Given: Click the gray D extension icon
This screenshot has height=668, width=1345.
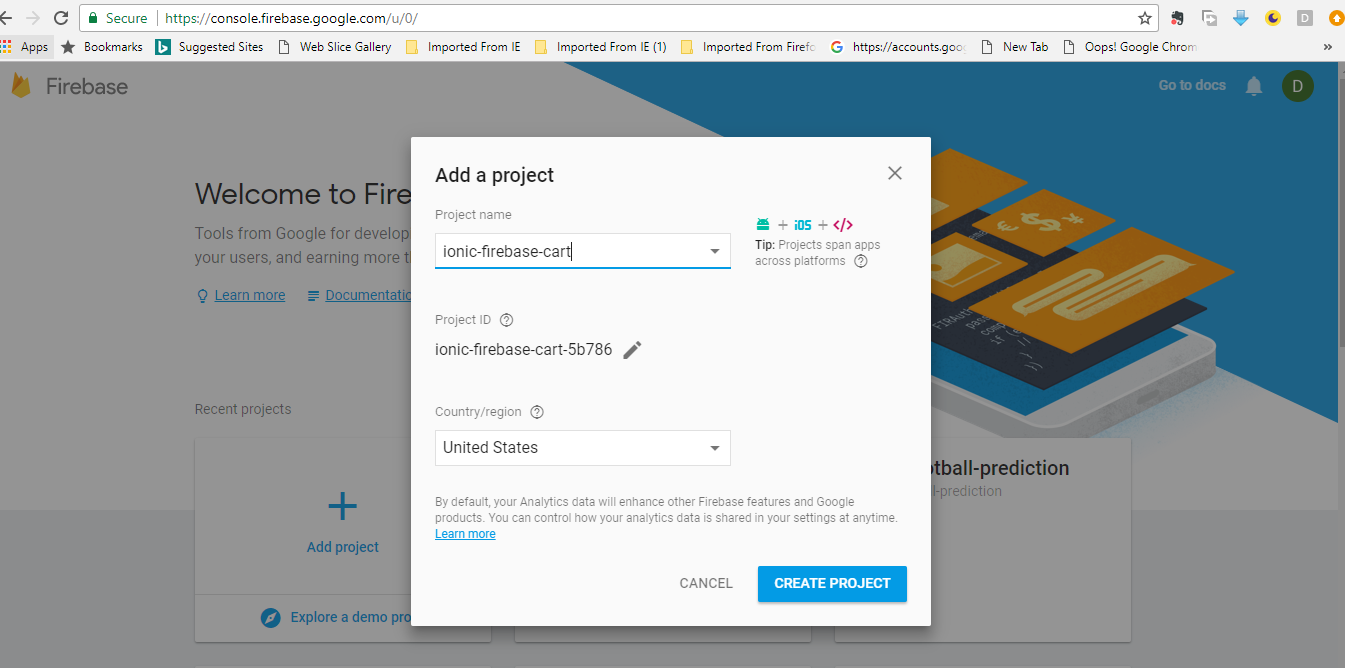Looking at the screenshot, I should pyautogui.click(x=1305, y=18).
